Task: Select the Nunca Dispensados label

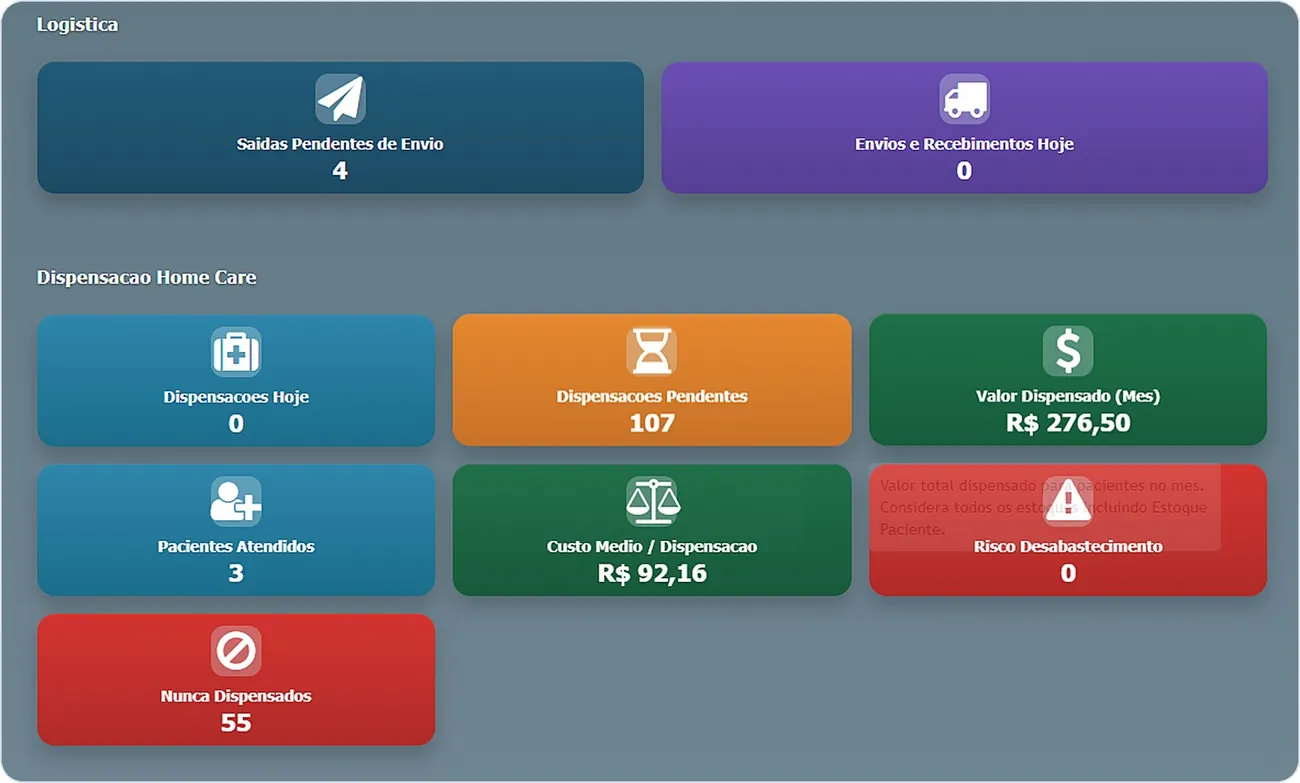Action: [x=236, y=696]
